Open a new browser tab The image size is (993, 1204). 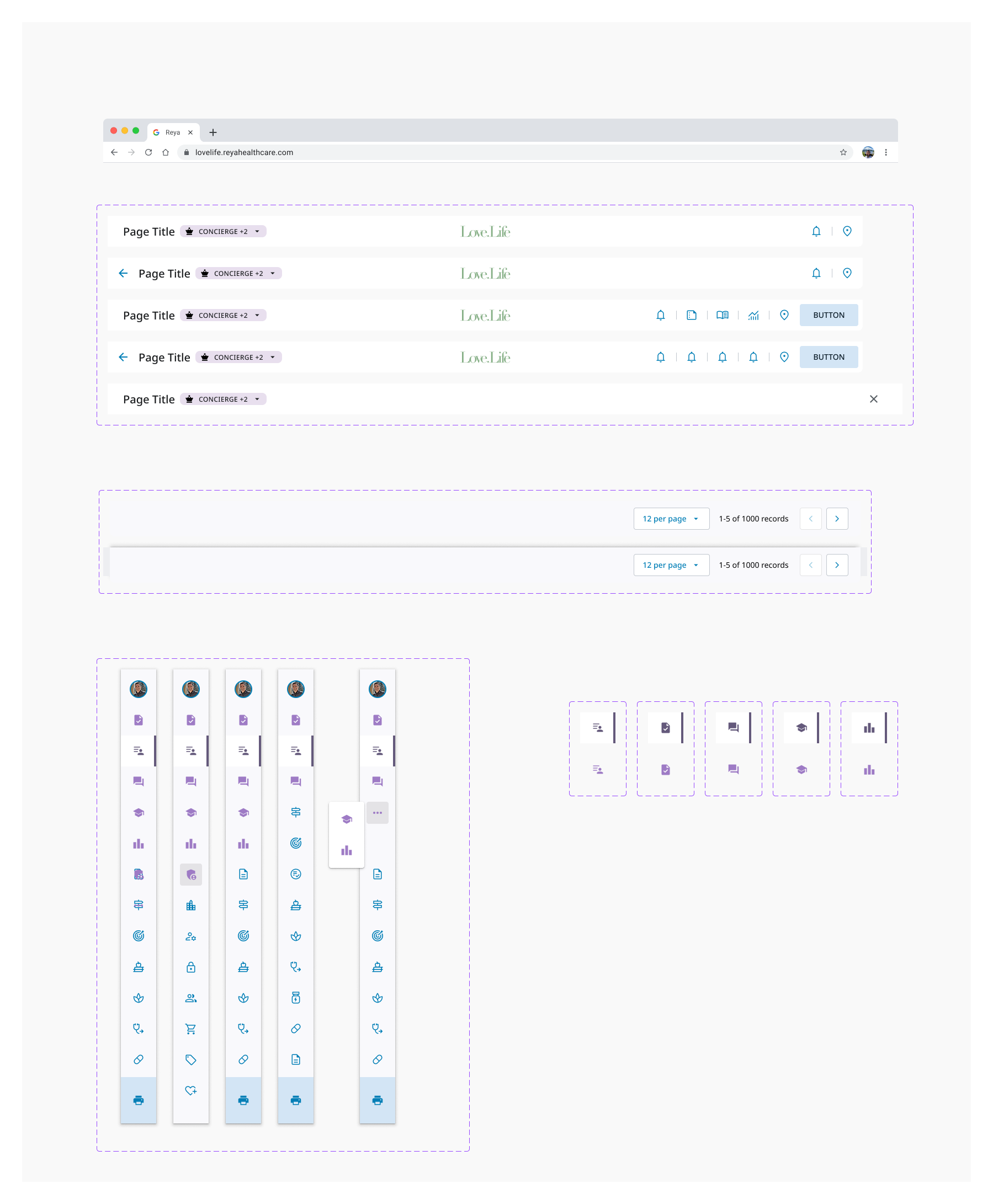click(213, 132)
